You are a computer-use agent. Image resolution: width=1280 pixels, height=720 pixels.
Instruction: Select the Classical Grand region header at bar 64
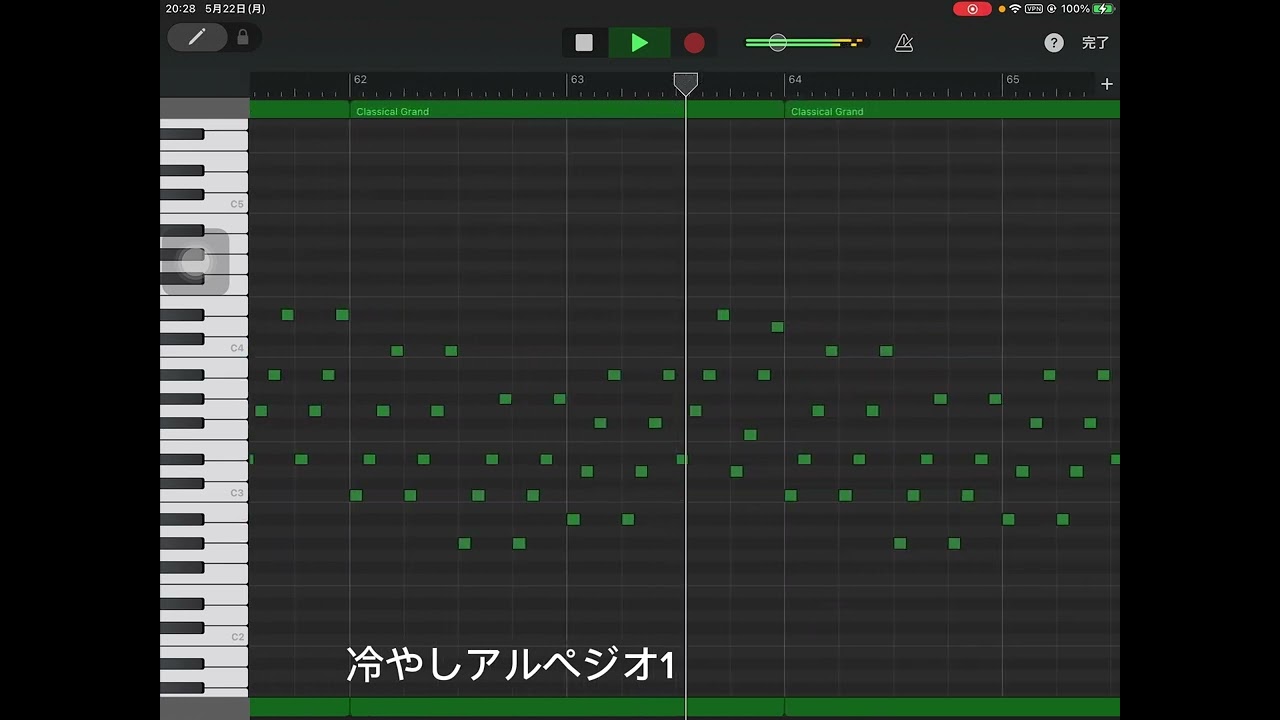952,111
